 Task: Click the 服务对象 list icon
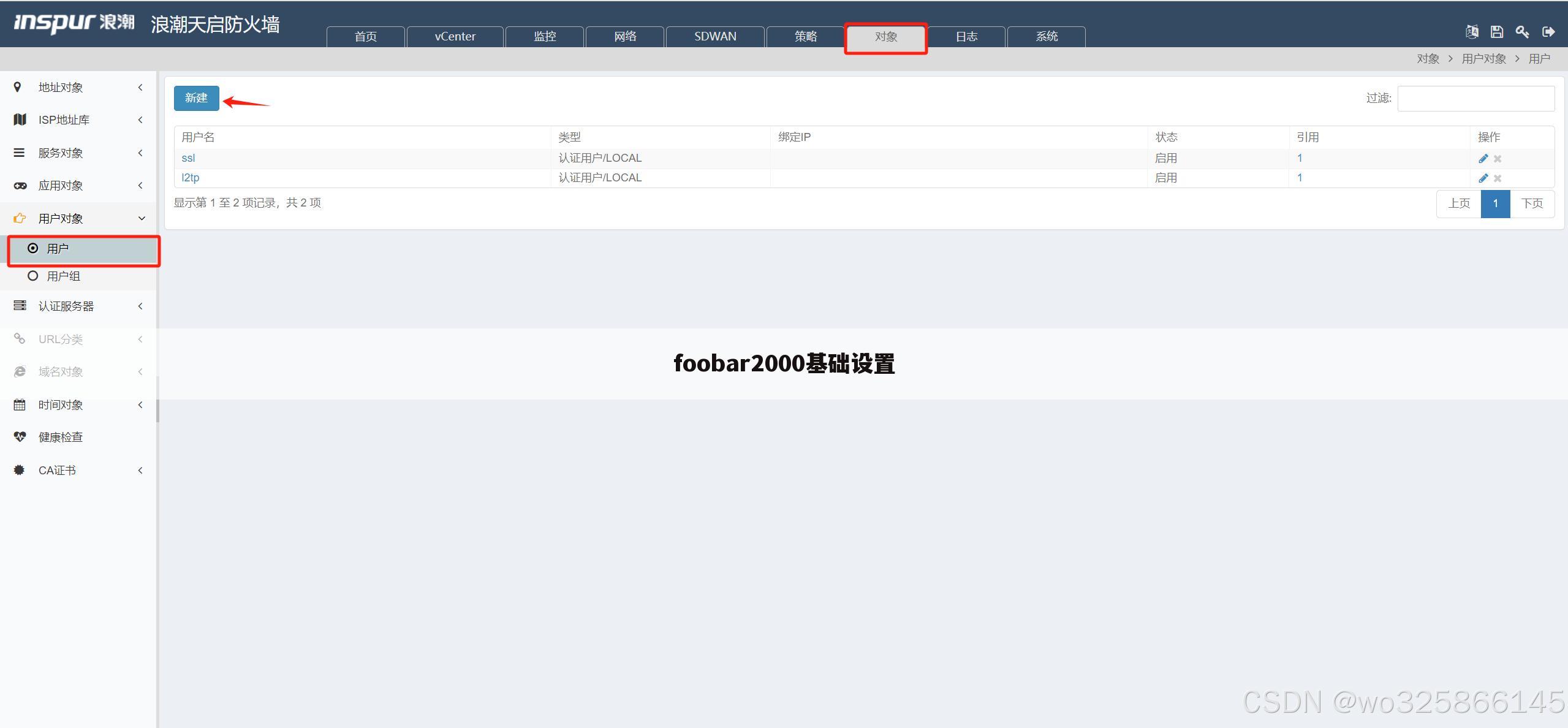pos(19,153)
